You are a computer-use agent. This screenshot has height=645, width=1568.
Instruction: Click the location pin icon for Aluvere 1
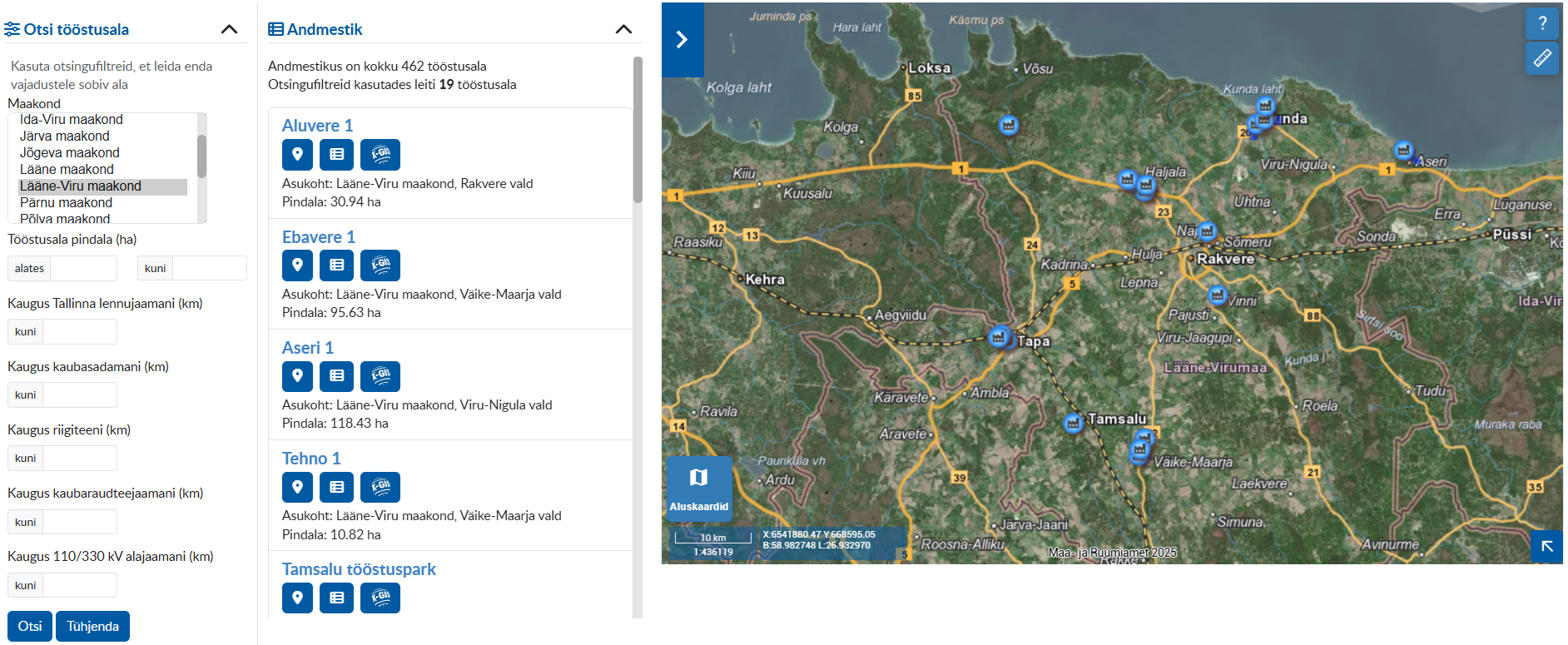pyautogui.click(x=297, y=155)
